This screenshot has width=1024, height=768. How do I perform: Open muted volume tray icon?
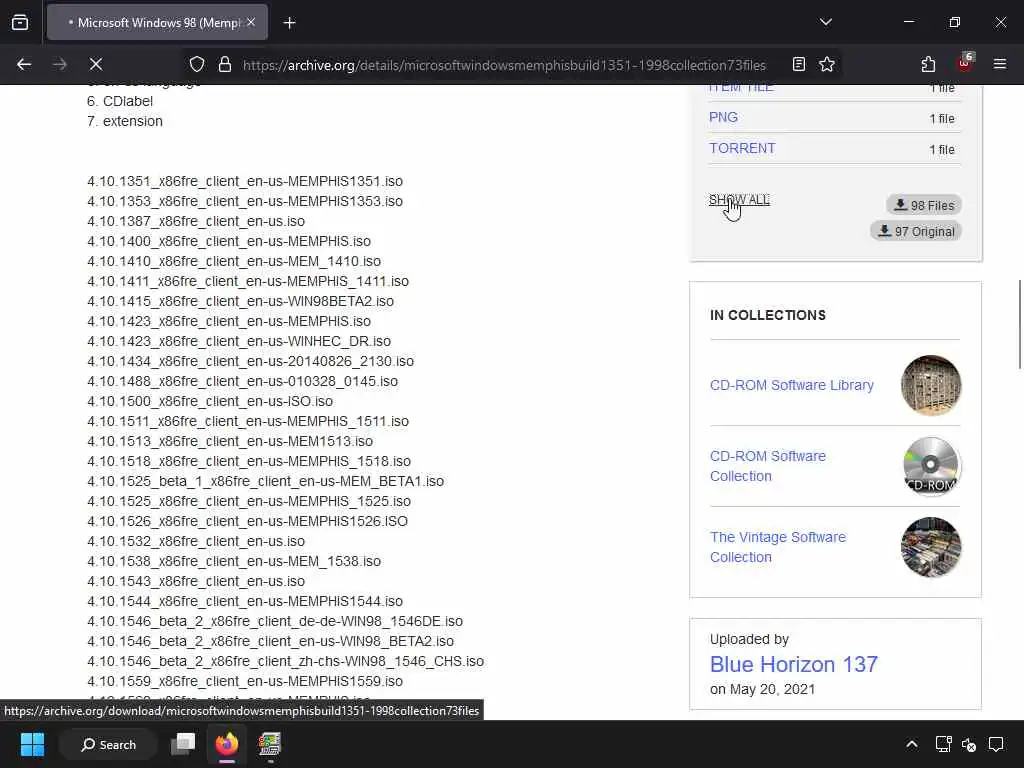[969, 744]
